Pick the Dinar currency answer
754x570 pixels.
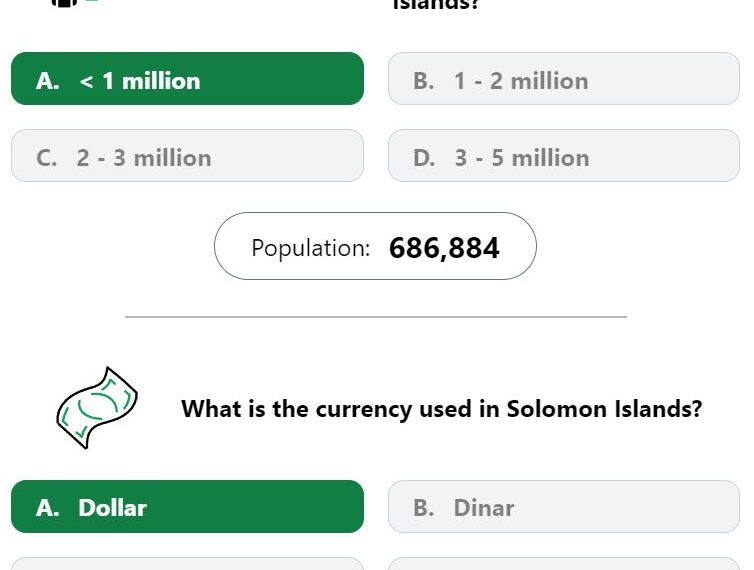(x=564, y=507)
